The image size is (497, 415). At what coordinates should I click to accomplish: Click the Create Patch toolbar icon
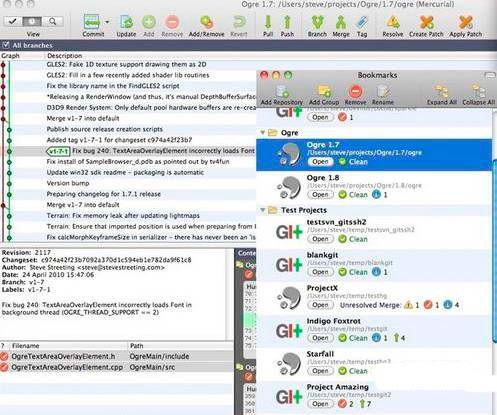point(426,22)
